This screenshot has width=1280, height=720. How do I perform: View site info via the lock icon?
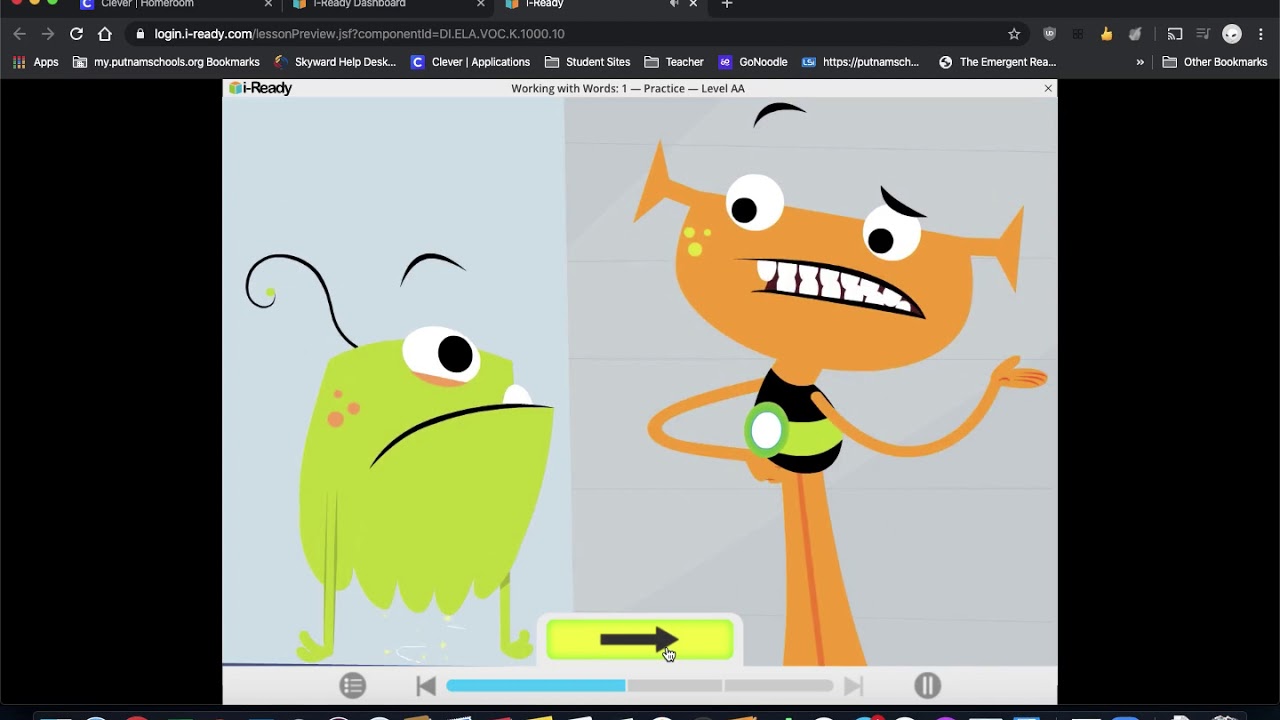click(140, 34)
